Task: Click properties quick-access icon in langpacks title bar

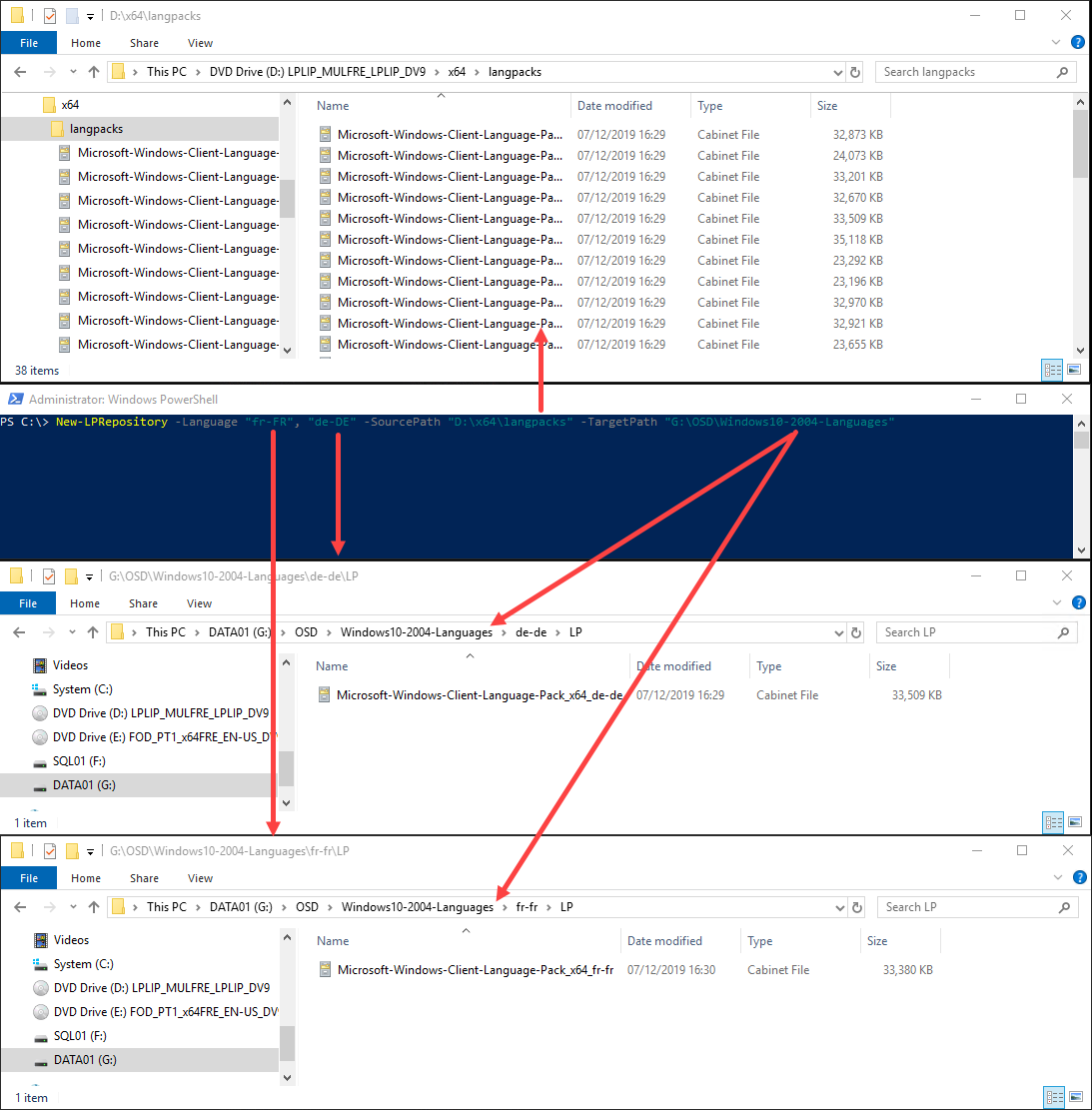Action: [x=50, y=15]
